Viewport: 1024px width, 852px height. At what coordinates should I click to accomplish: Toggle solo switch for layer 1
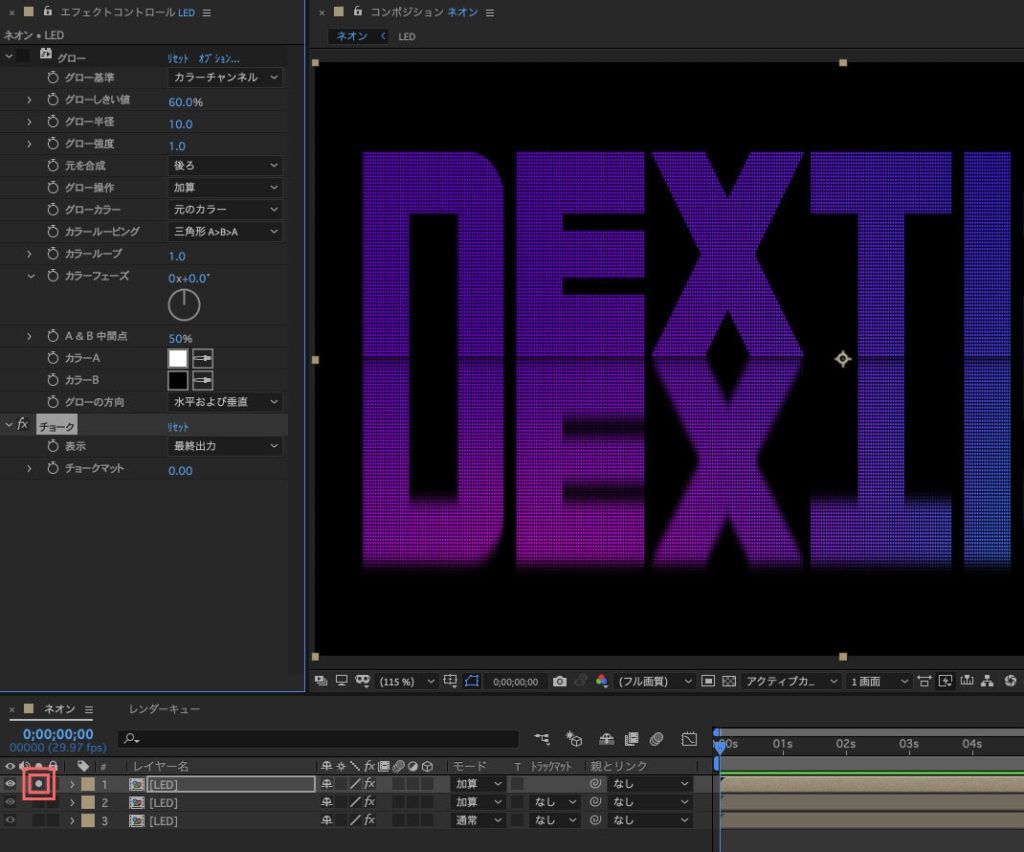coord(39,783)
